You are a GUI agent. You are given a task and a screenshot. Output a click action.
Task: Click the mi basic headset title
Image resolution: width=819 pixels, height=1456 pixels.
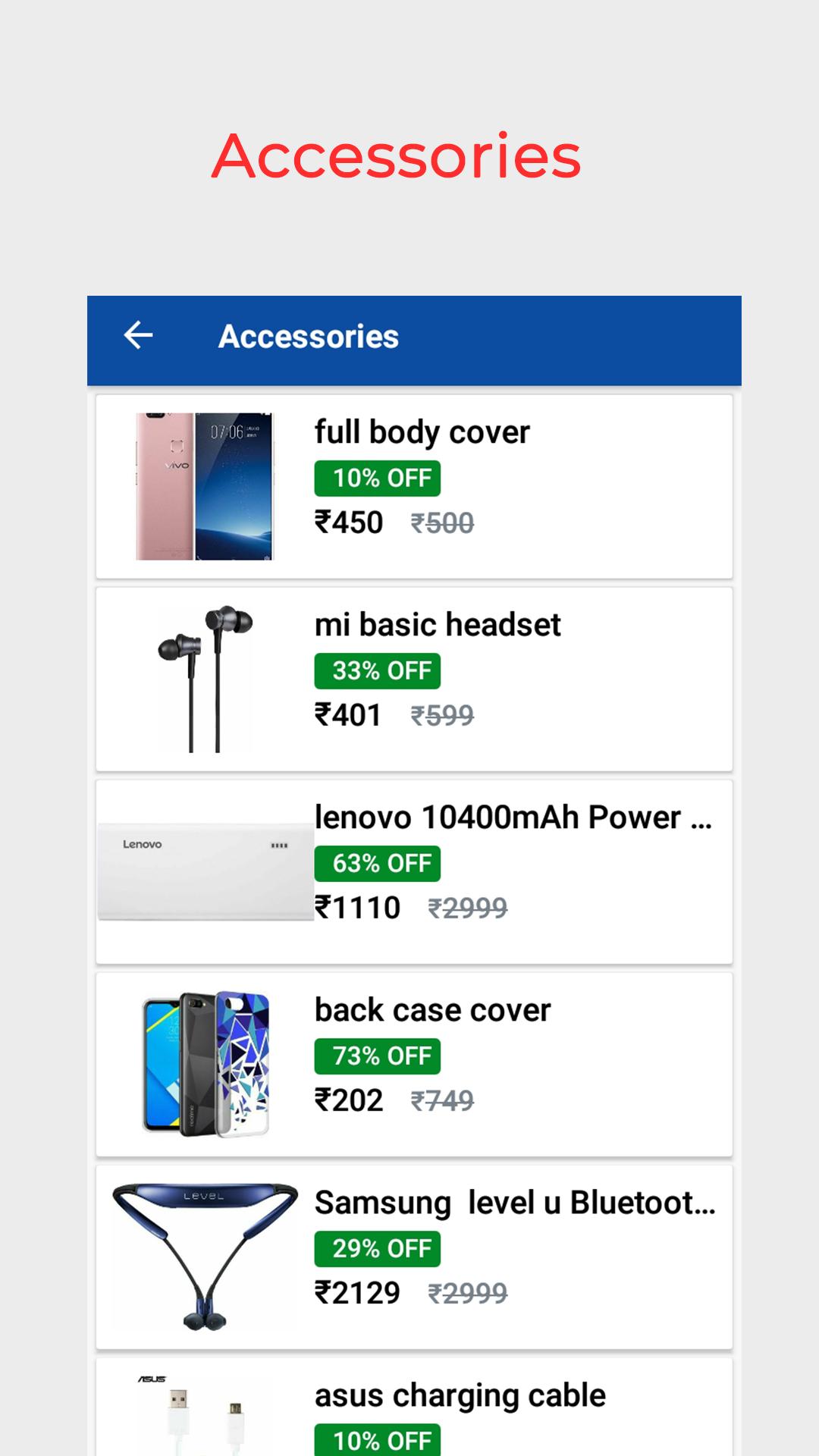click(438, 625)
